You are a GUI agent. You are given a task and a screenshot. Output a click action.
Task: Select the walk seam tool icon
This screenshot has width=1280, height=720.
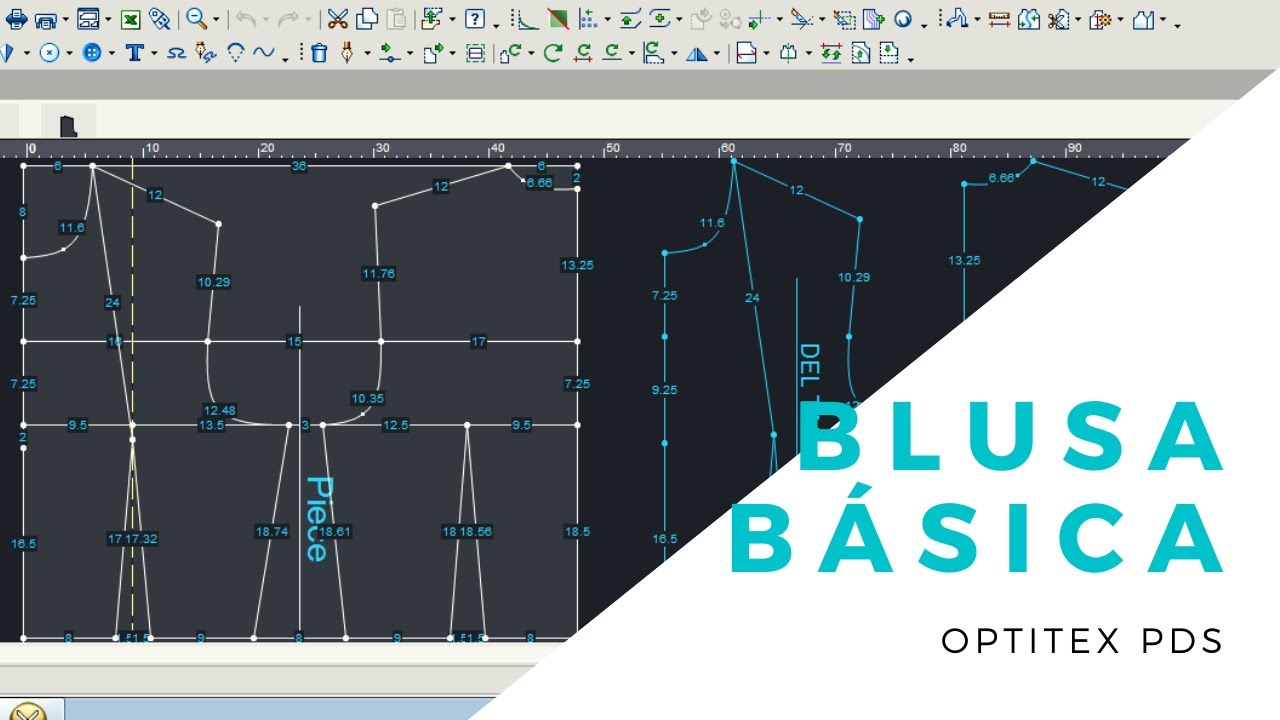pyautogui.click(x=955, y=18)
